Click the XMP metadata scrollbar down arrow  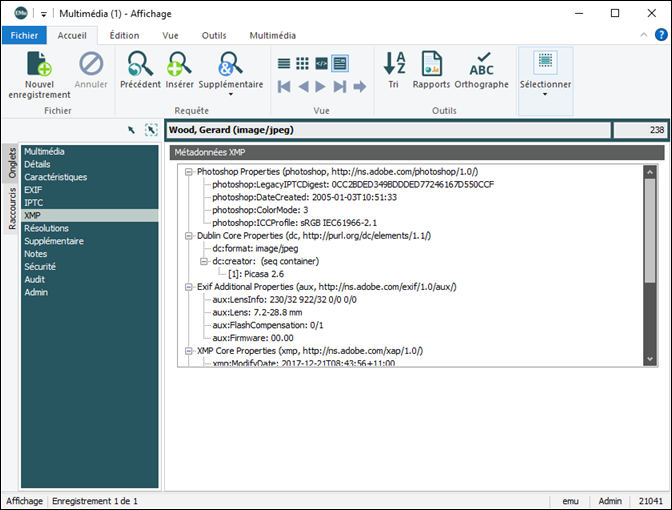coord(649,359)
